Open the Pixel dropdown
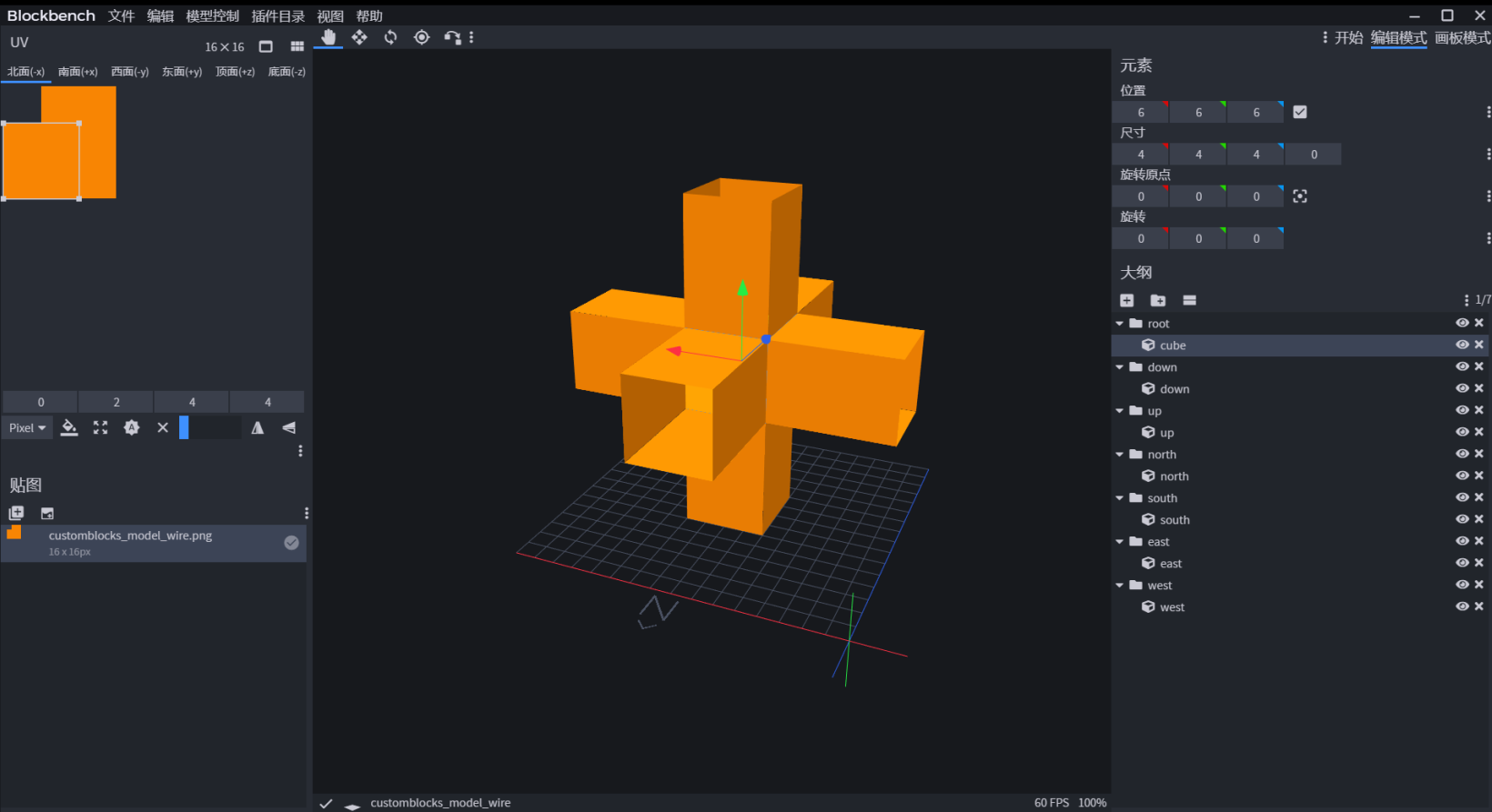 (27, 427)
